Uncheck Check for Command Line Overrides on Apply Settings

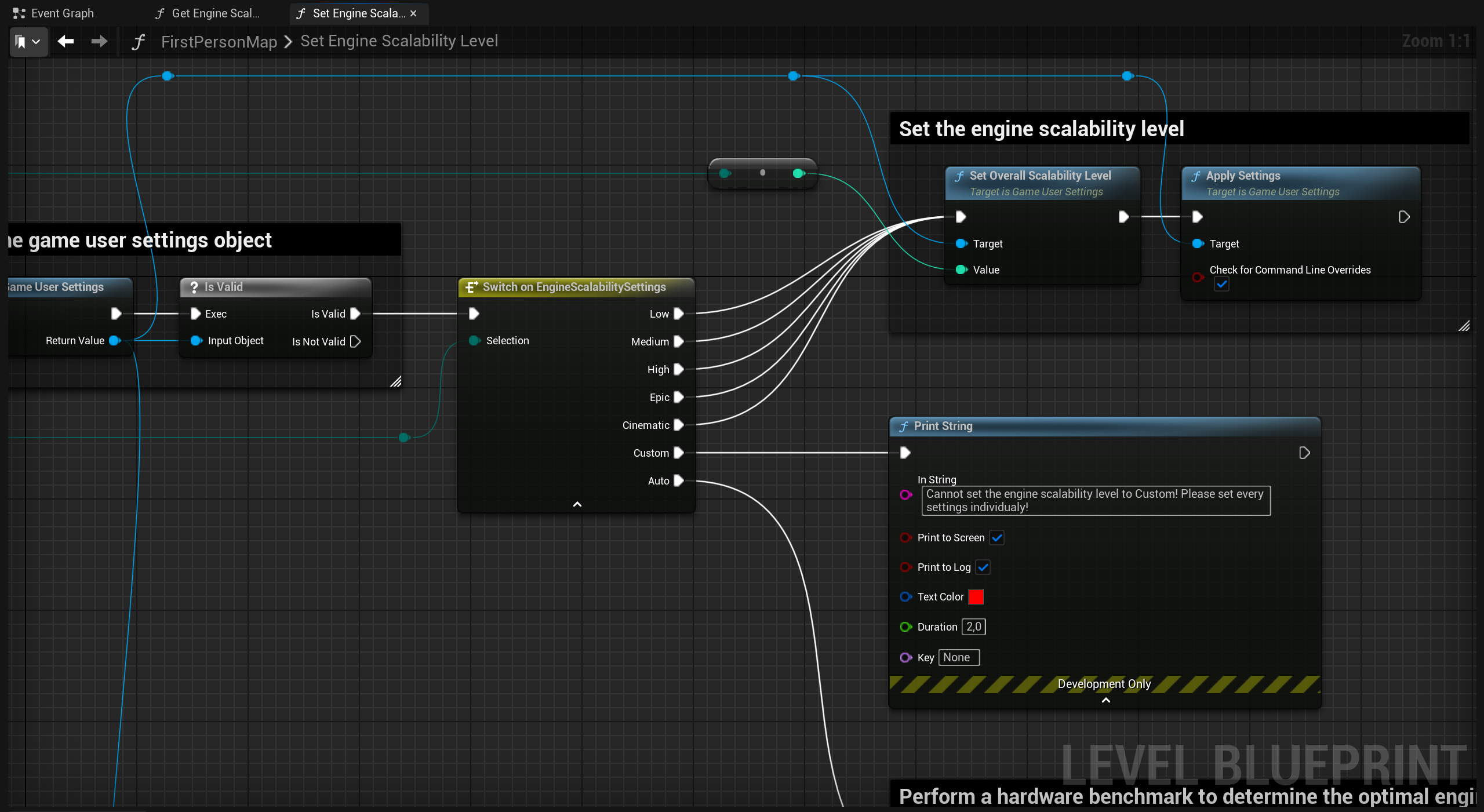pyautogui.click(x=1222, y=284)
